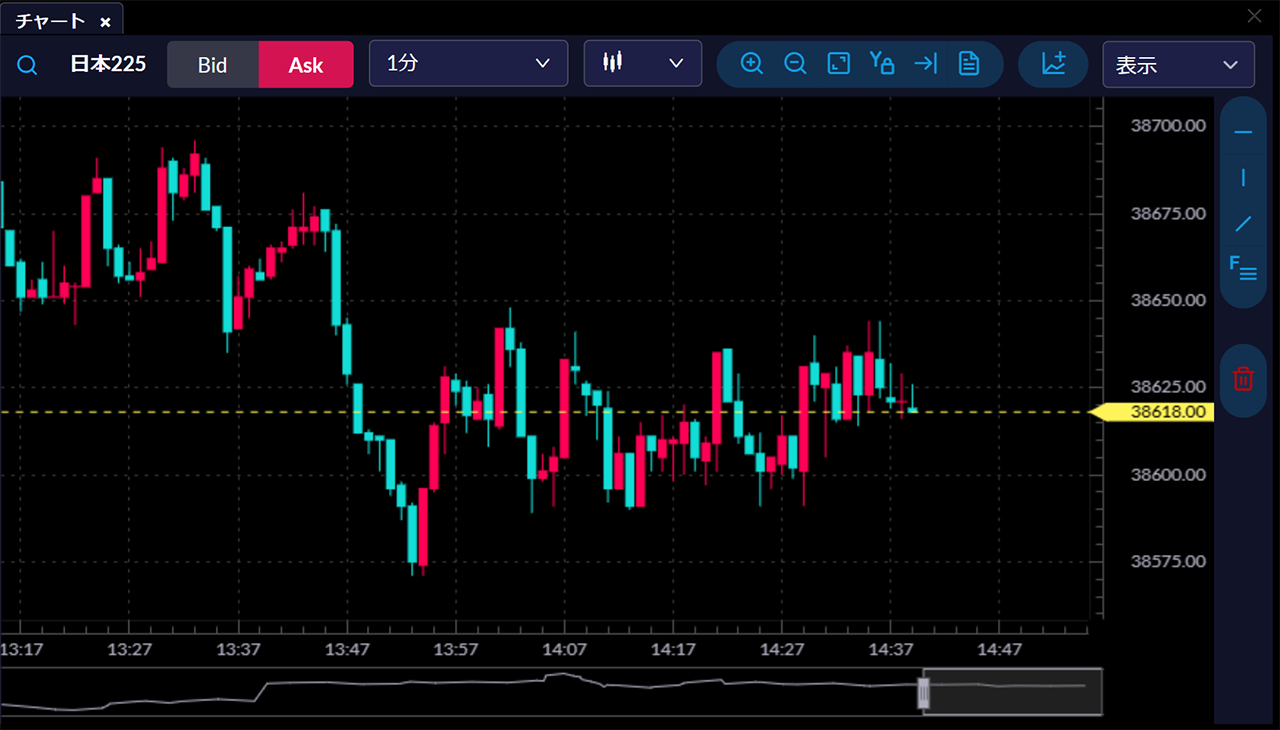This screenshot has width=1280, height=730.
Task: Add a technical indicator to the chart
Action: point(1053,64)
